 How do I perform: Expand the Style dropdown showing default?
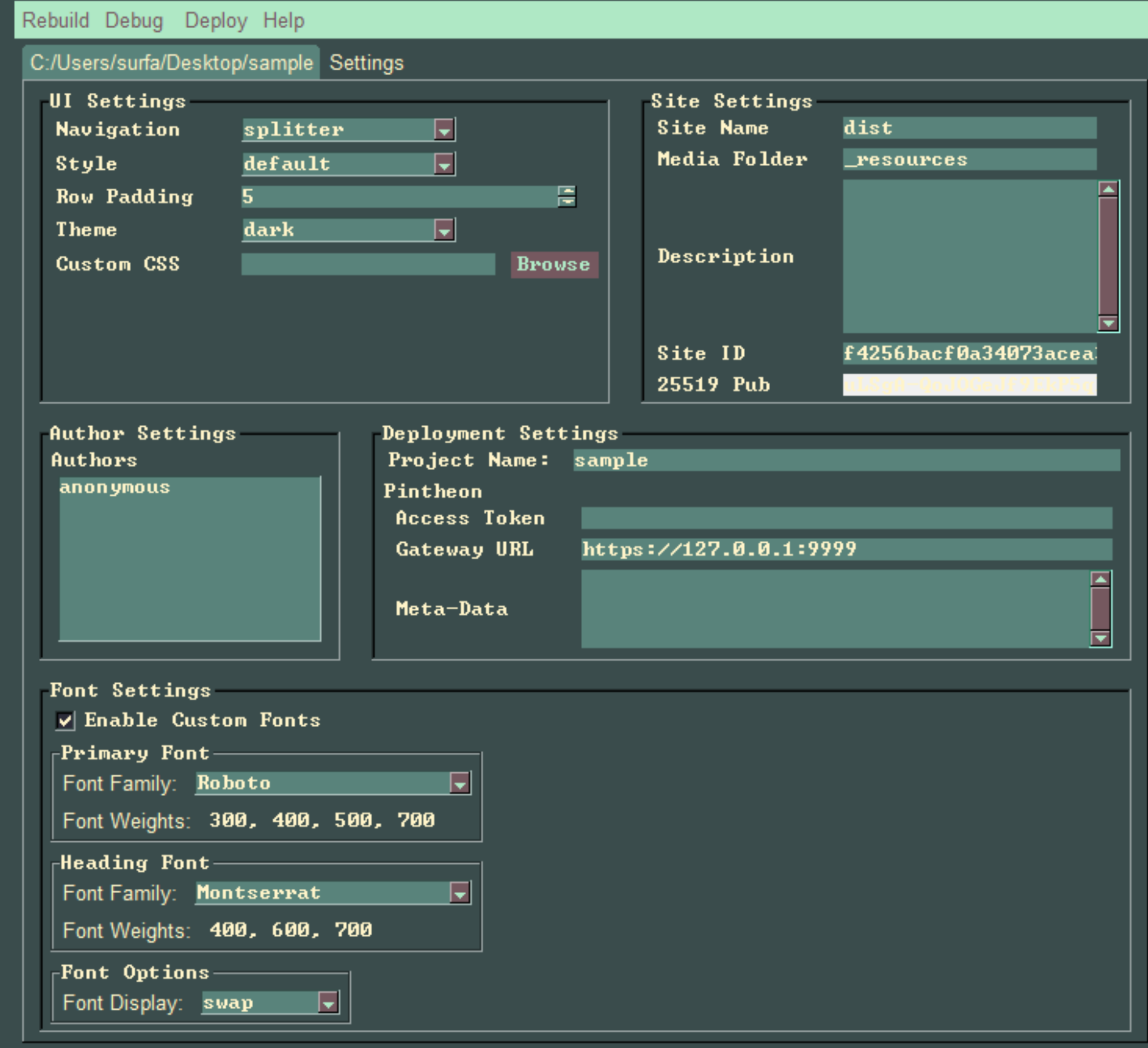point(444,165)
